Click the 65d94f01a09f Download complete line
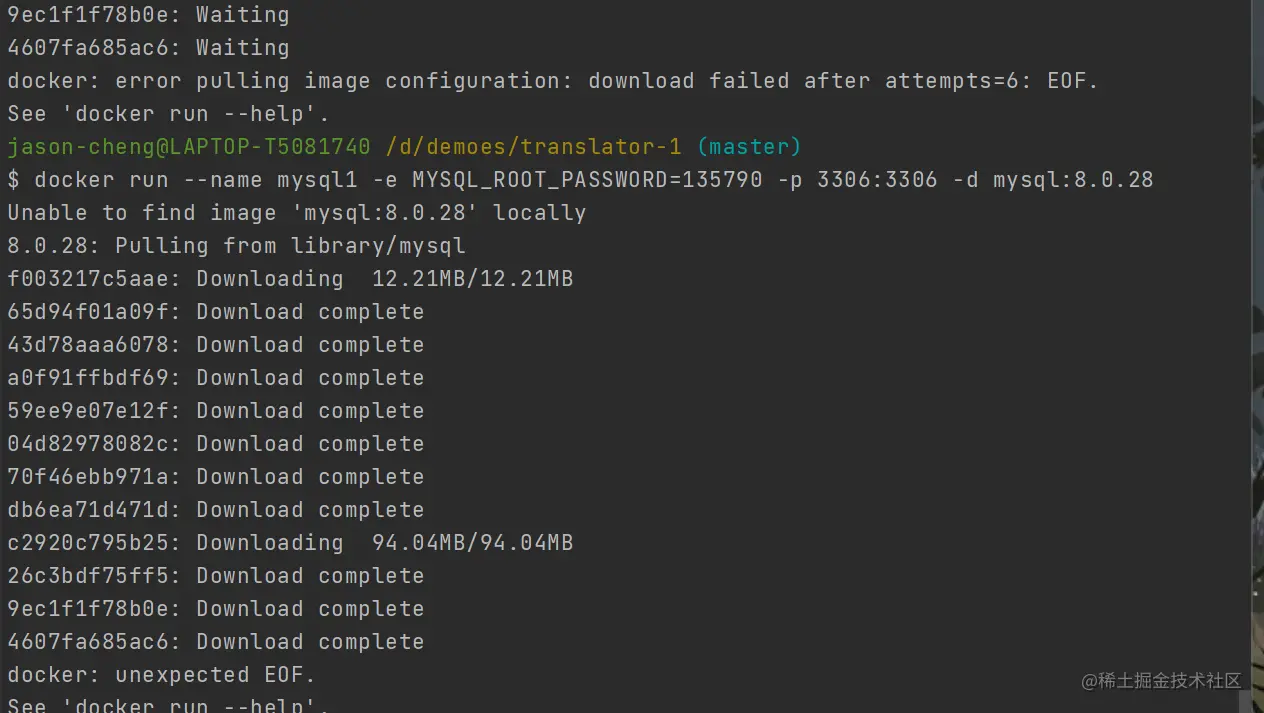Image resolution: width=1264 pixels, height=713 pixels. pyautogui.click(x=215, y=312)
